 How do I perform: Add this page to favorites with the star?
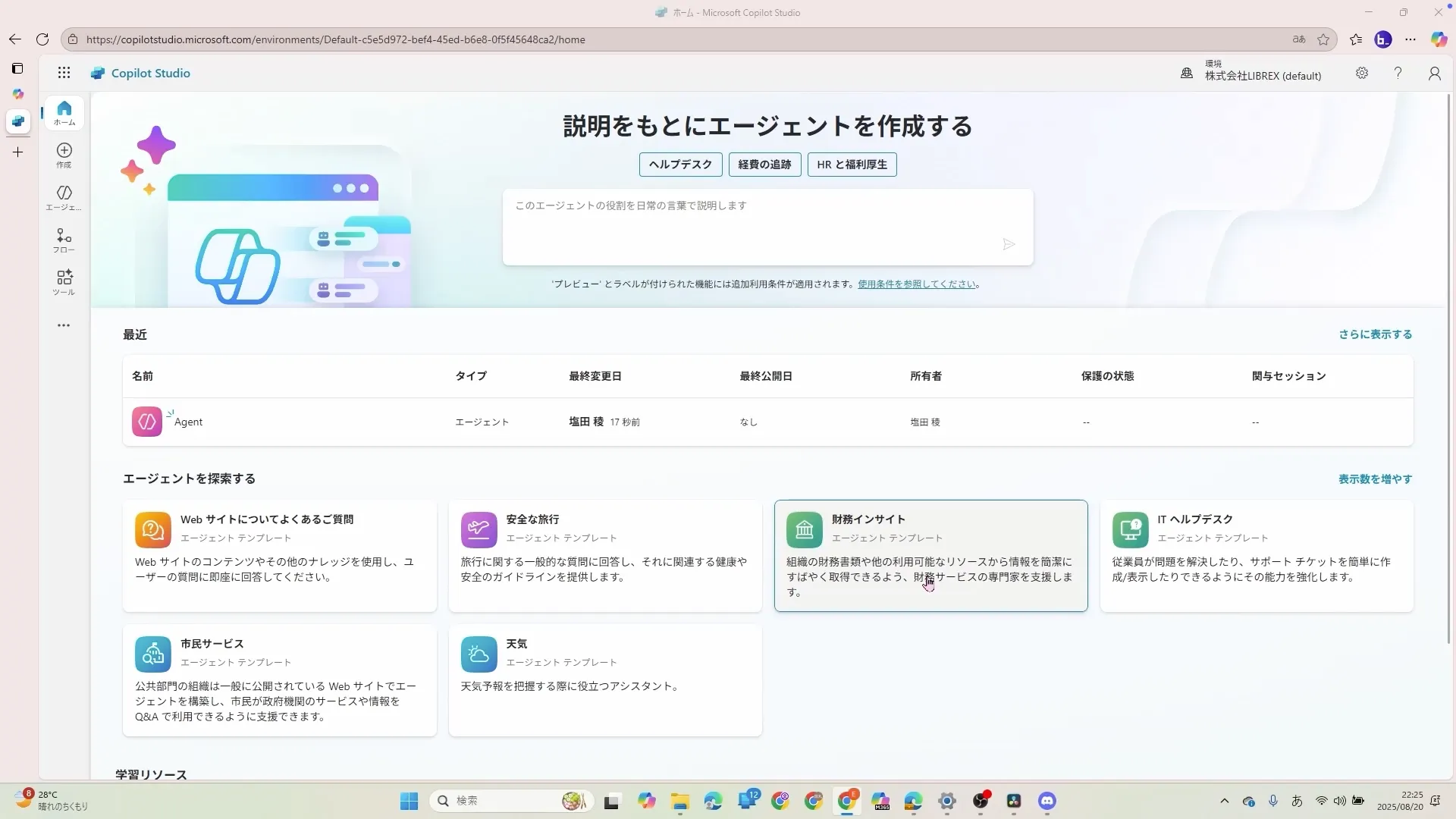[1324, 39]
